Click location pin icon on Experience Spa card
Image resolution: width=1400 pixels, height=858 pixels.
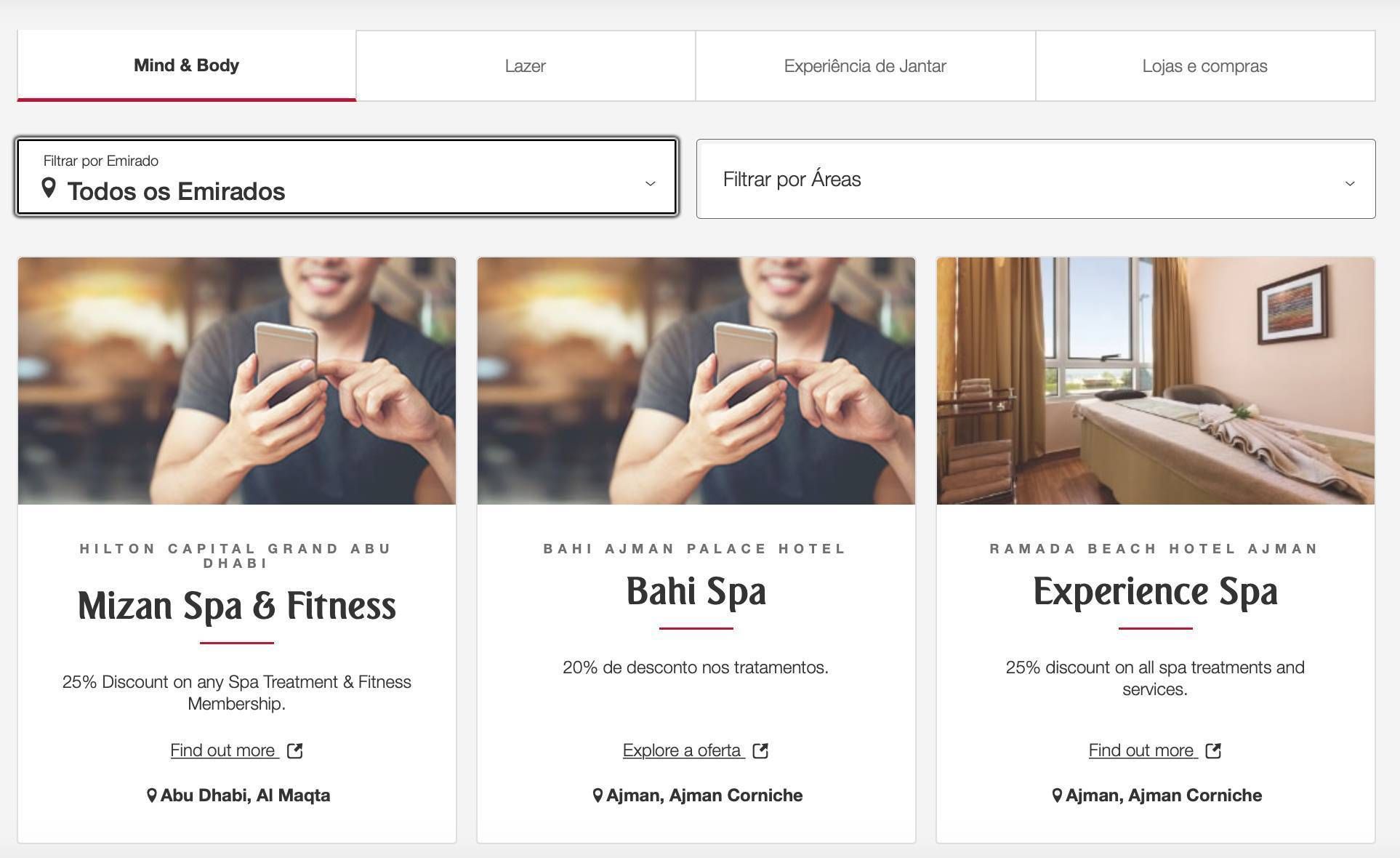(1057, 795)
